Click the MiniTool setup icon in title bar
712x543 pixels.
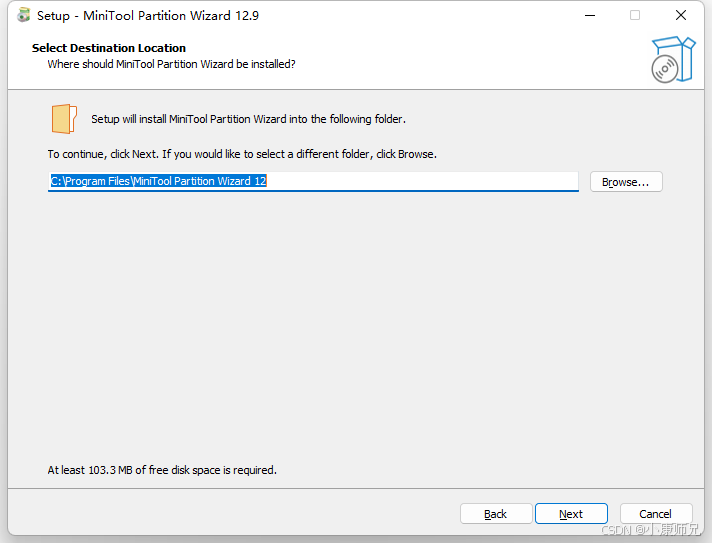(24, 15)
